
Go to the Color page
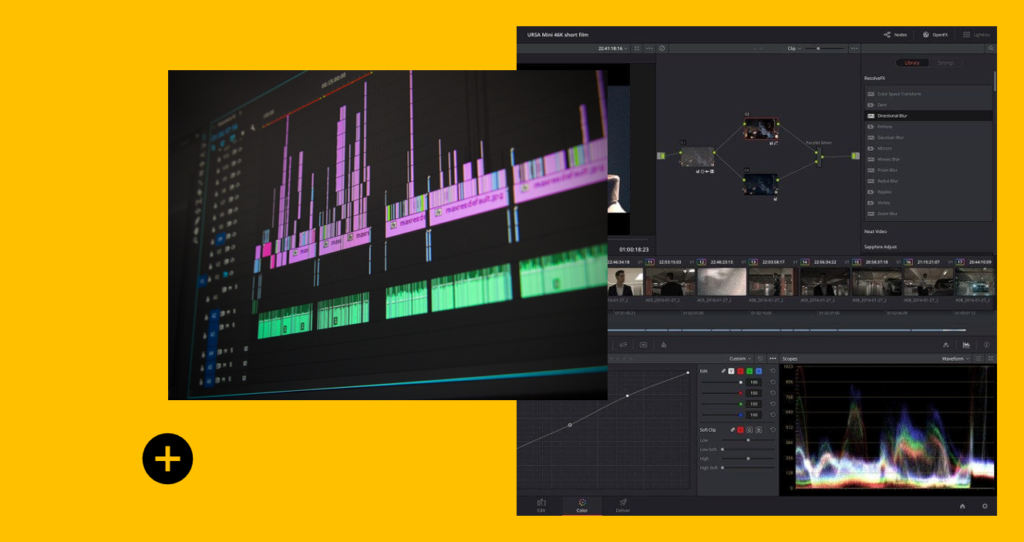pos(582,505)
